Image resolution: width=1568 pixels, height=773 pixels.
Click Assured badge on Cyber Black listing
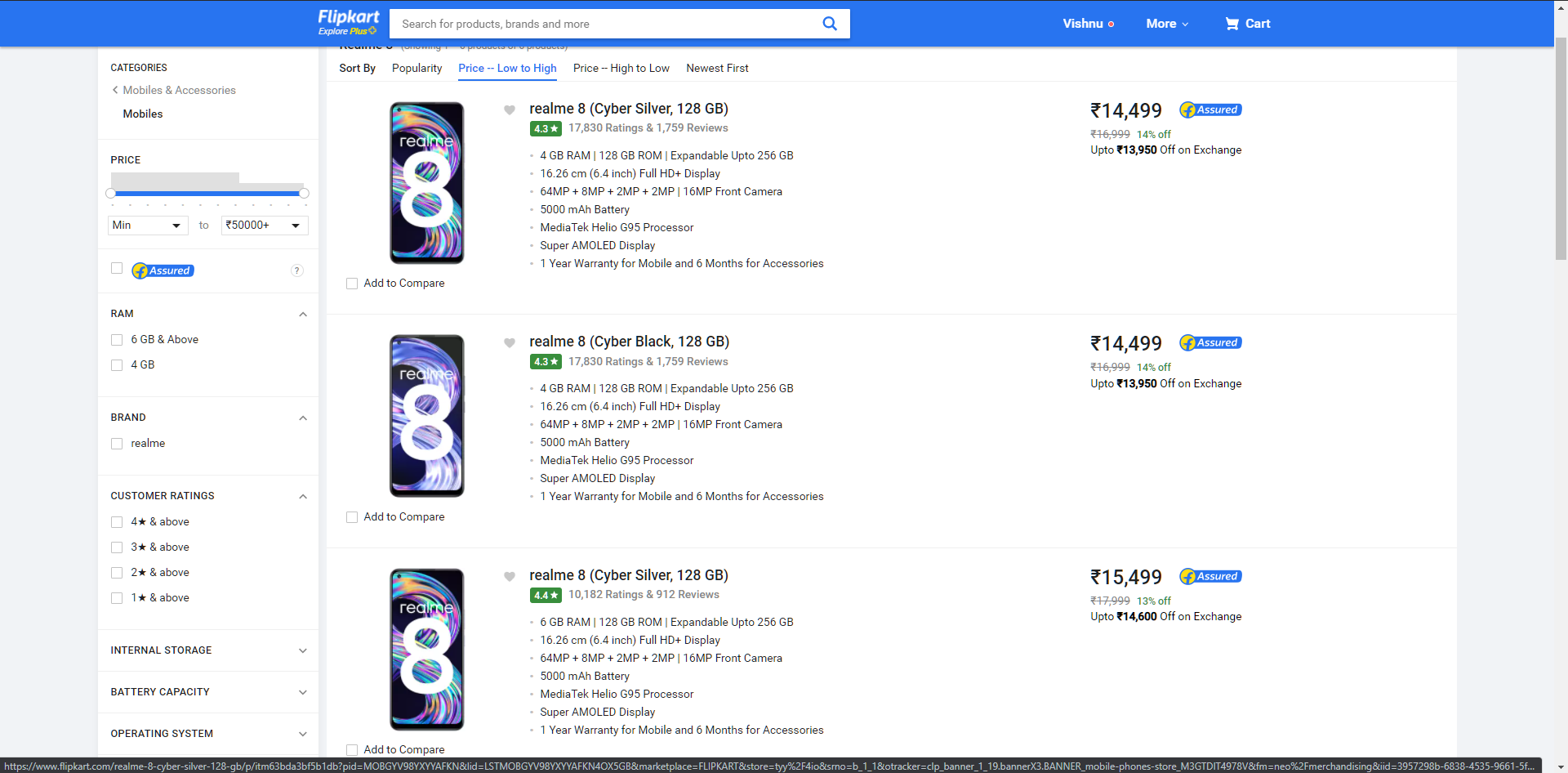[1210, 342]
